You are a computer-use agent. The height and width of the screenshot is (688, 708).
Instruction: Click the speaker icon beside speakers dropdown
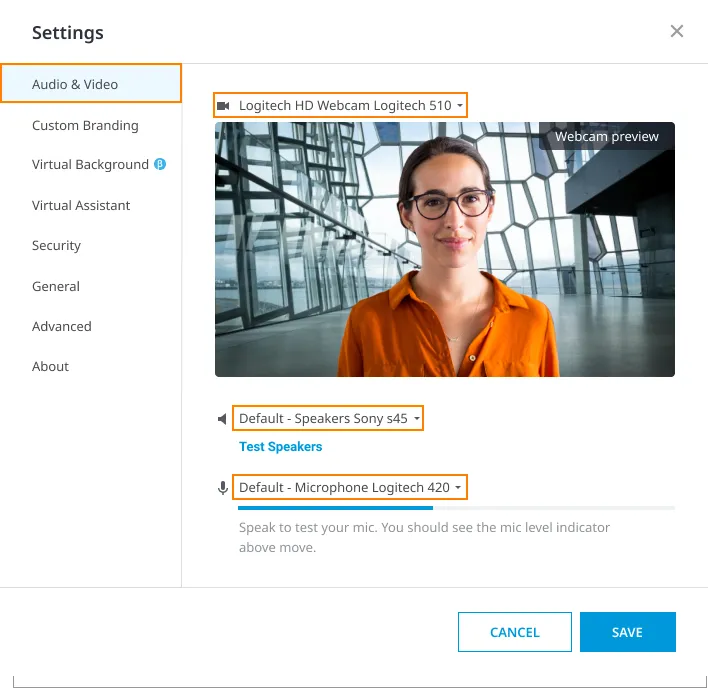222,419
